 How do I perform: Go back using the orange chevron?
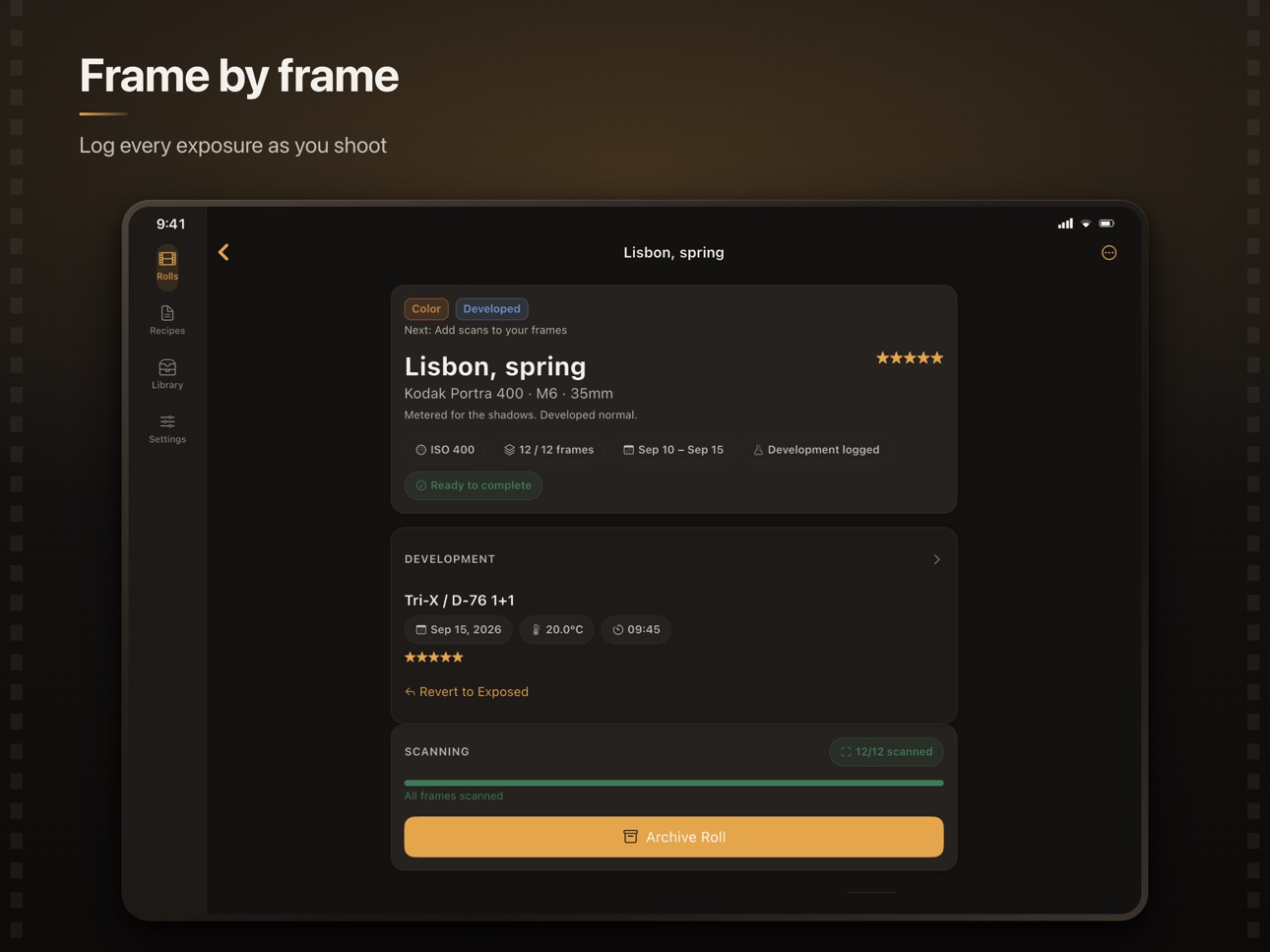pyautogui.click(x=223, y=252)
